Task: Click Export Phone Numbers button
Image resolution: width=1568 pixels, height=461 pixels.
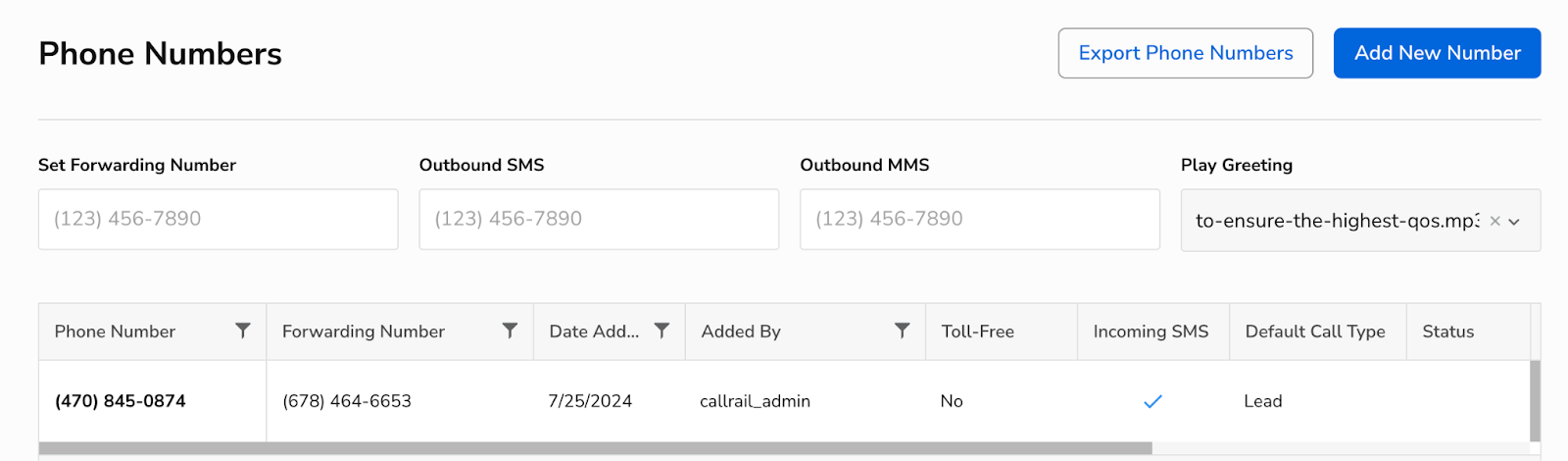Action: [1185, 53]
